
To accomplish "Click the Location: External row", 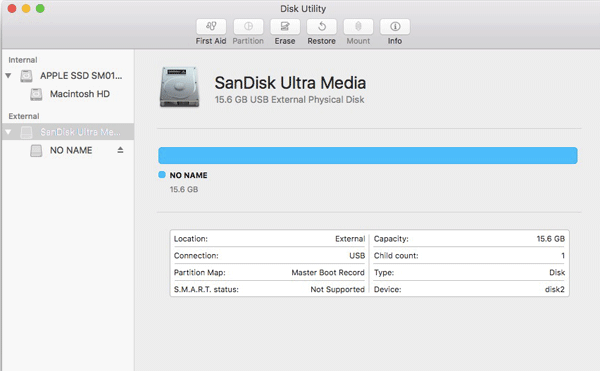I will pyautogui.click(x=269, y=239).
